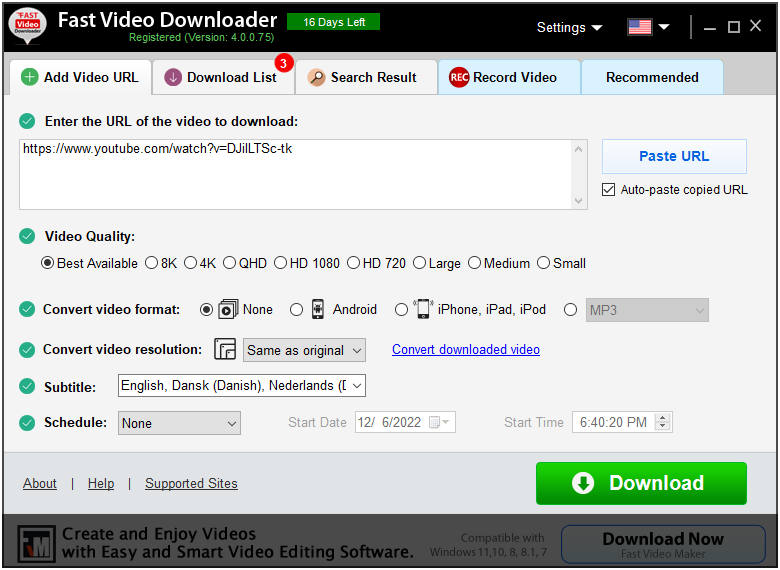The height and width of the screenshot is (570, 780).
Task: Click the Android robot phone icon
Action: click(x=317, y=309)
